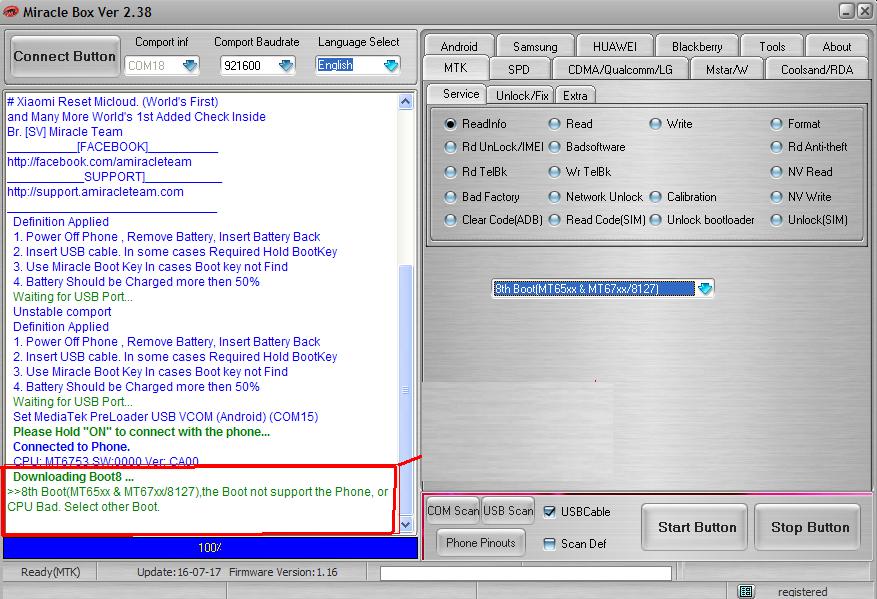Select the Rd TelBk option
Viewport: 877px width, 599px height.
point(450,172)
